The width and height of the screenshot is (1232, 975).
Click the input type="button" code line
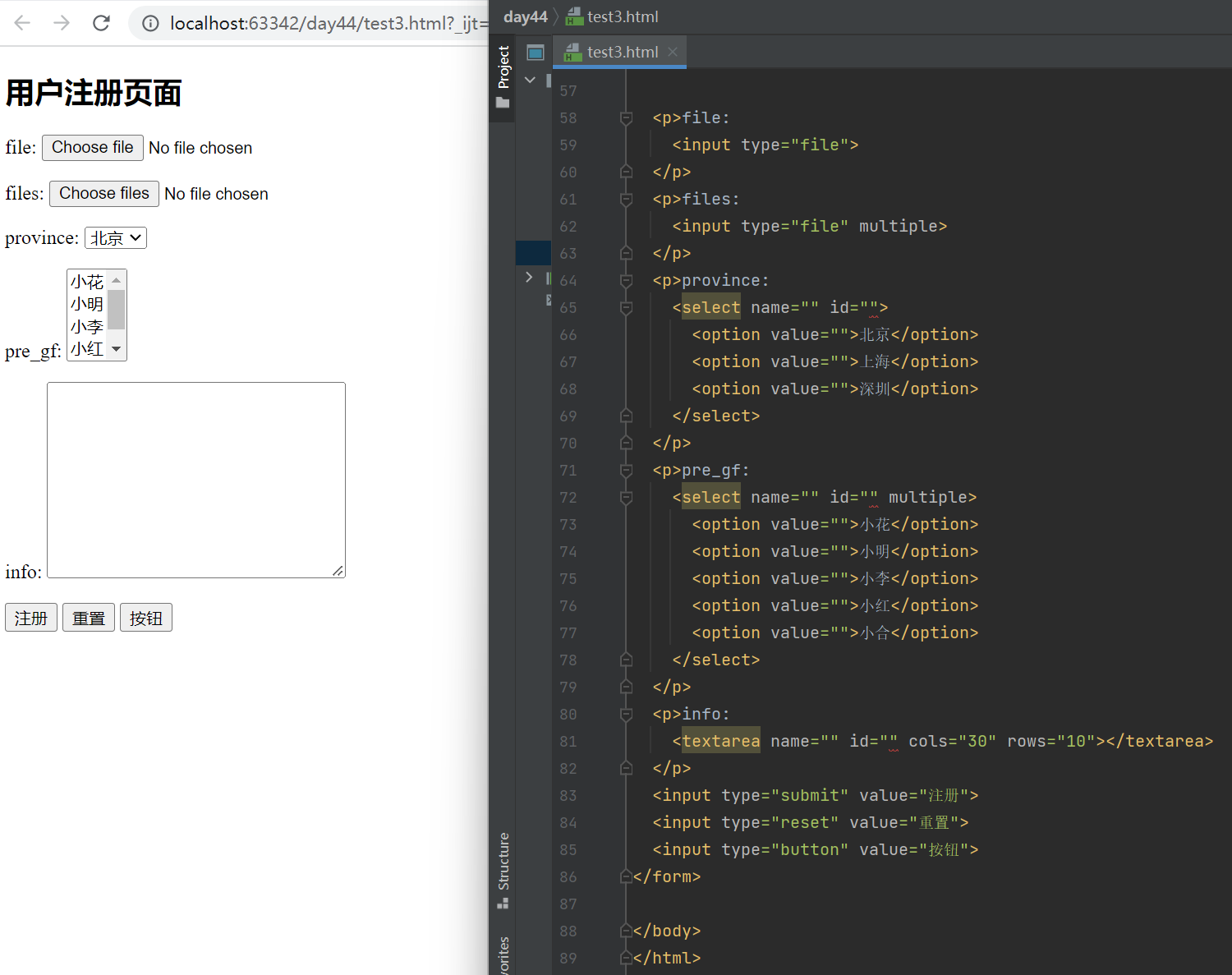[x=816, y=850]
